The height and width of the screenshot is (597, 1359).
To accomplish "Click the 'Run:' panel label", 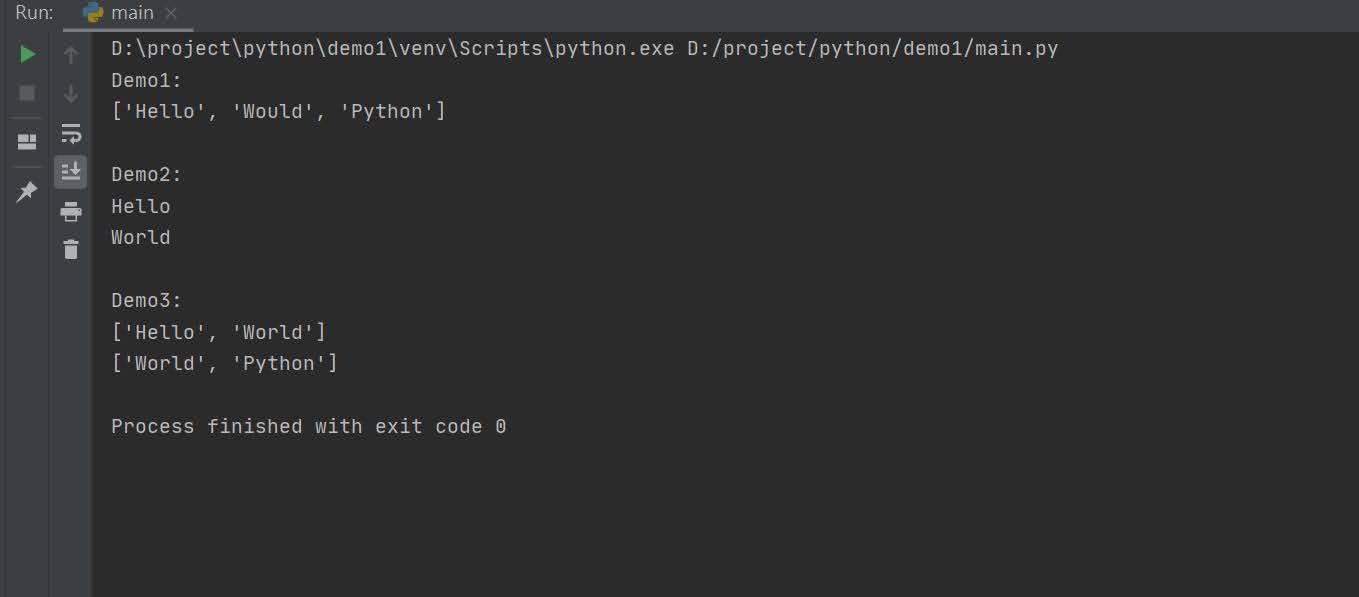I will [34, 13].
